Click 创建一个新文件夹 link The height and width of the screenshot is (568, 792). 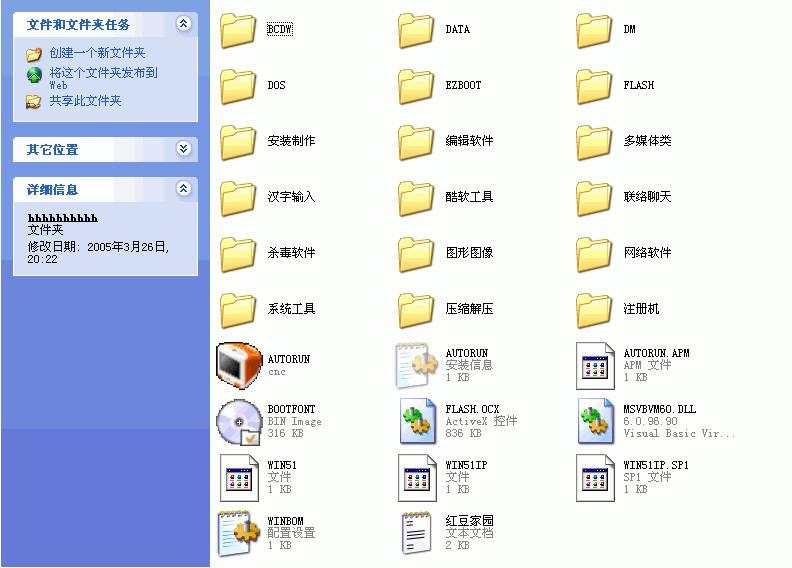pyautogui.click(x=97, y=53)
